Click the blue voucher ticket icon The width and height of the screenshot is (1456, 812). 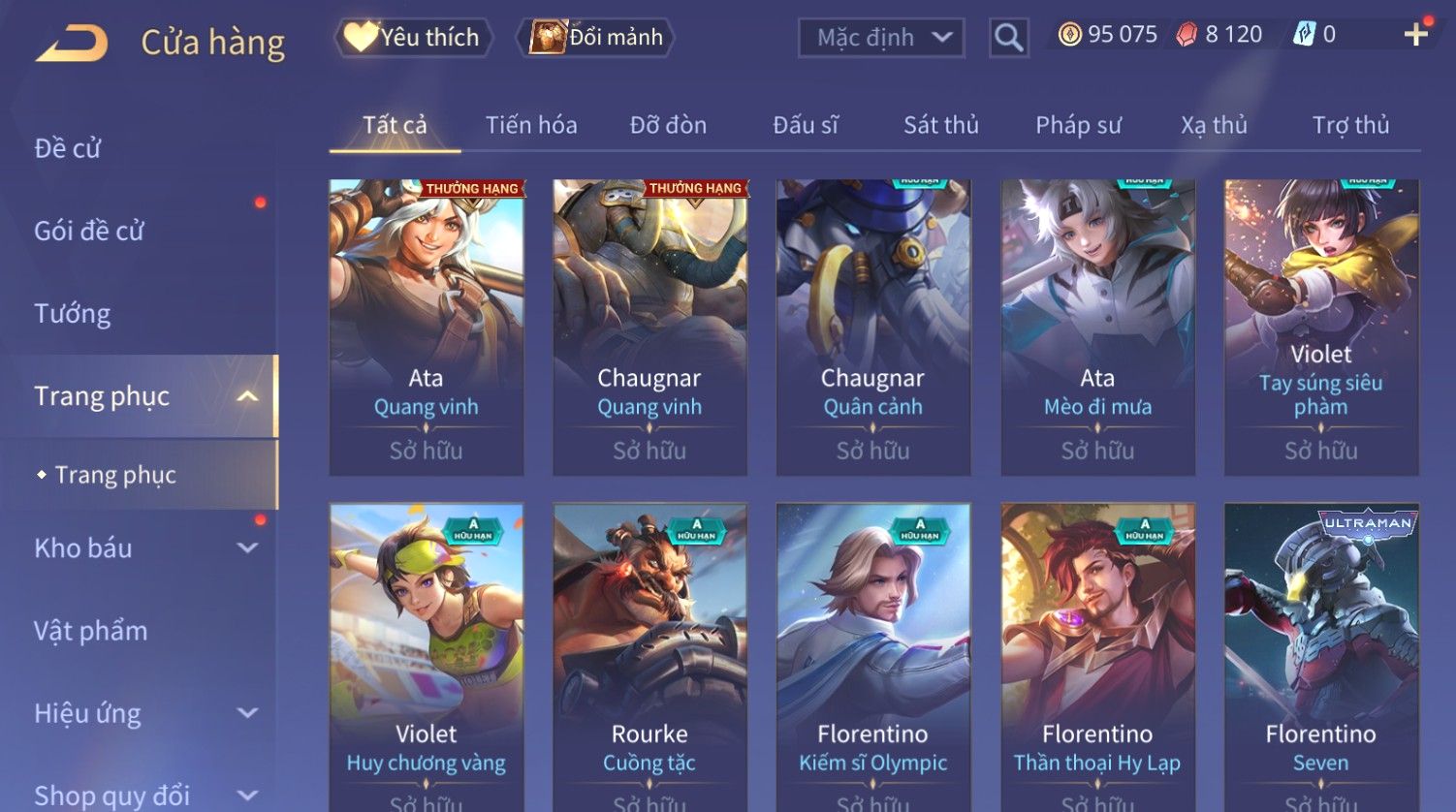pyautogui.click(x=1304, y=35)
